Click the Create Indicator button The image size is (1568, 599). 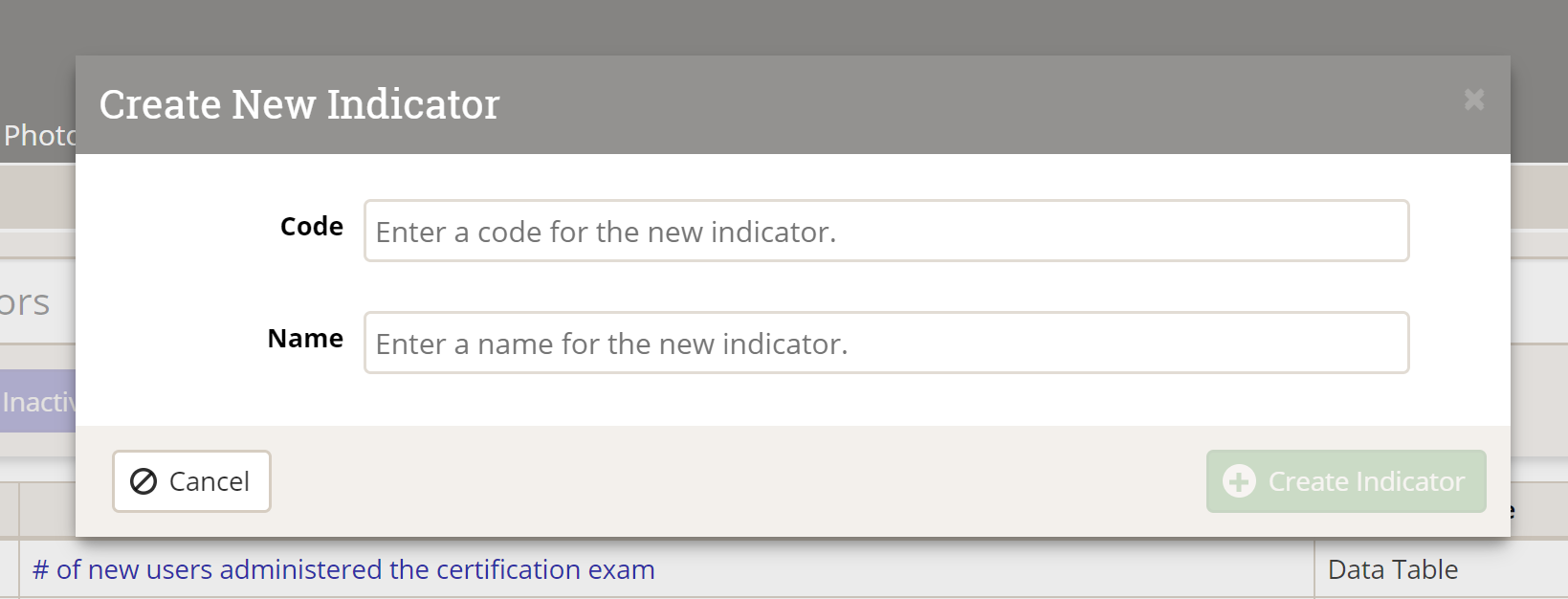tap(1345, 481)
